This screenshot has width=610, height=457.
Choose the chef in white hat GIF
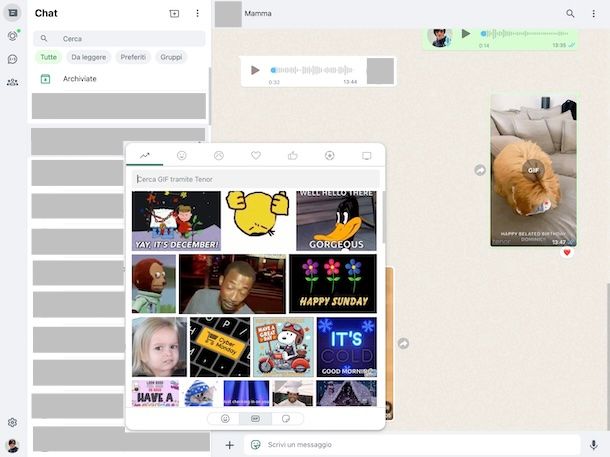click(293, 393)
